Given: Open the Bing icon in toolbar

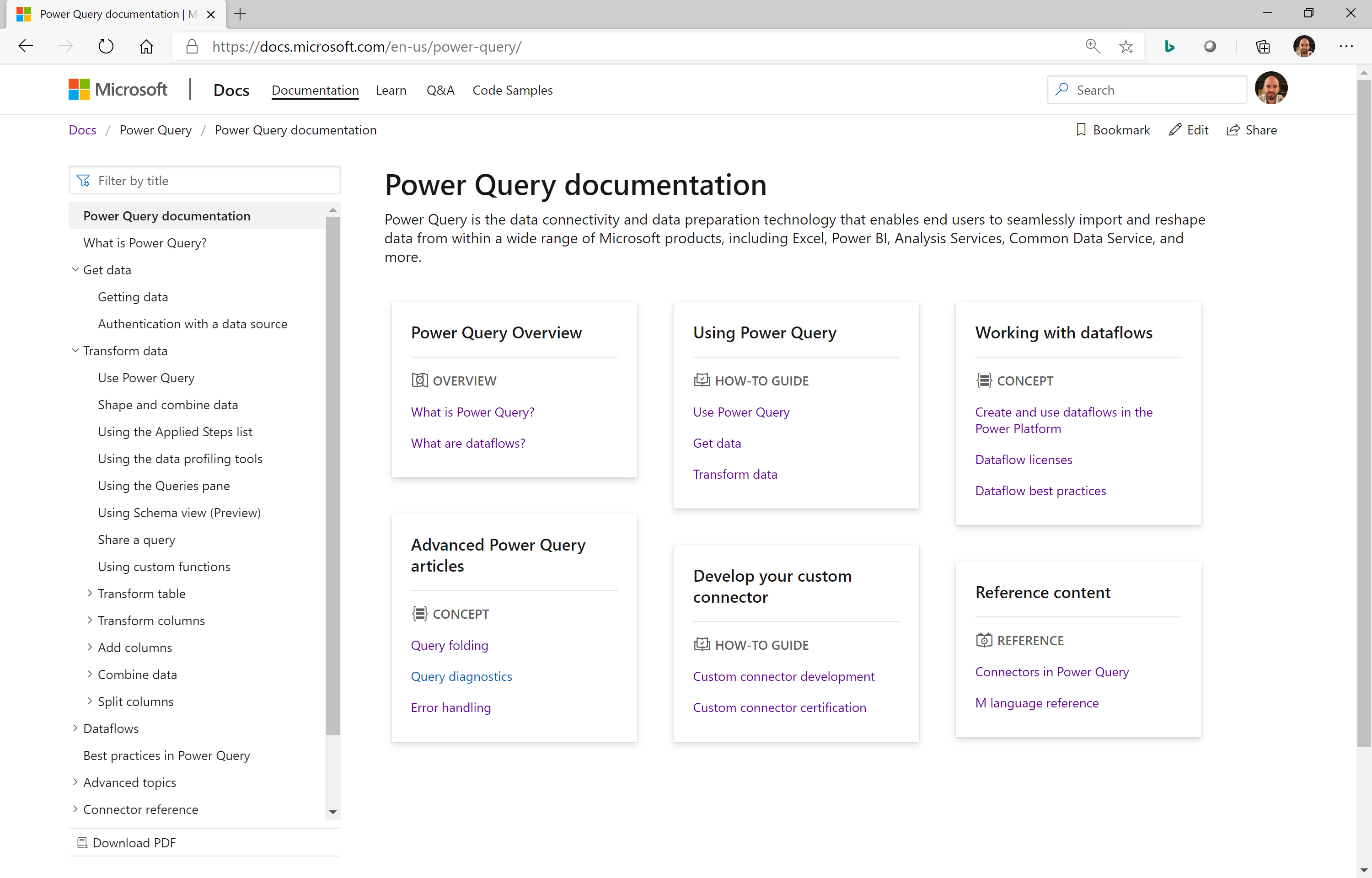Looking at the screenshot, I should click(1169, 46).
